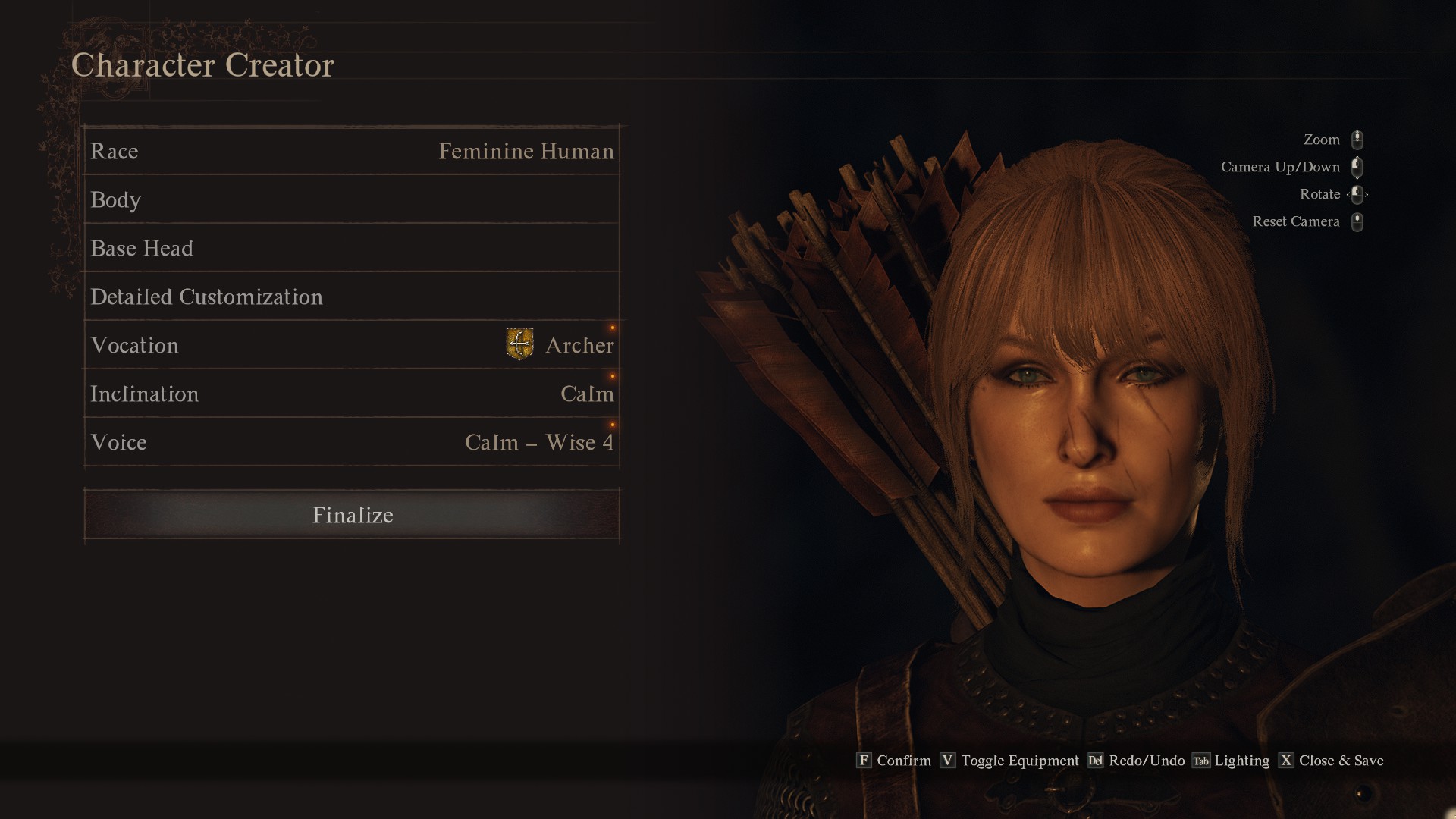
Task: Click the Reset Camera mouse icon
Action: coord(1357,221)
